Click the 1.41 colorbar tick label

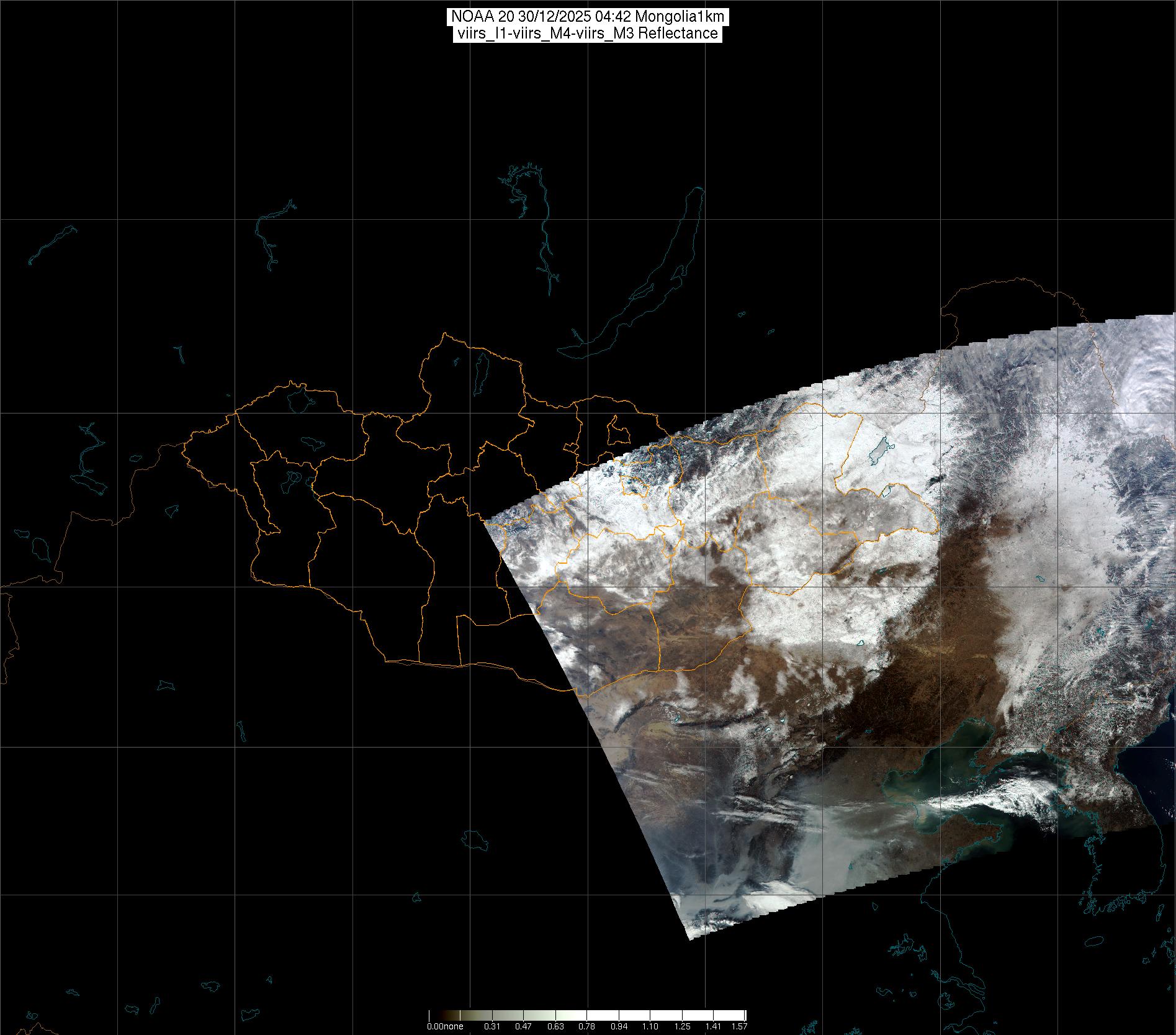tap(714, 1026)
